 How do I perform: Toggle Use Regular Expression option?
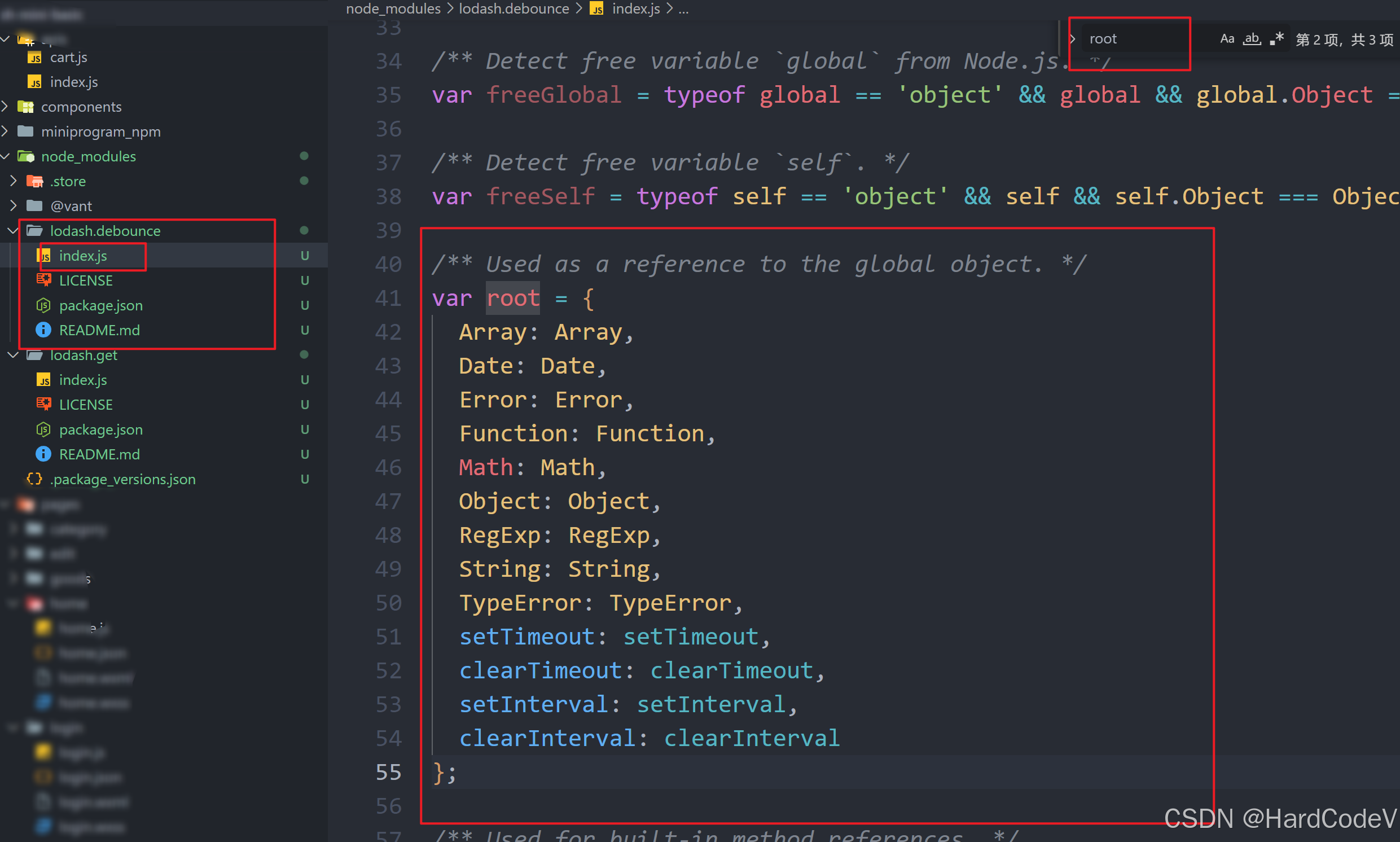1276,38
